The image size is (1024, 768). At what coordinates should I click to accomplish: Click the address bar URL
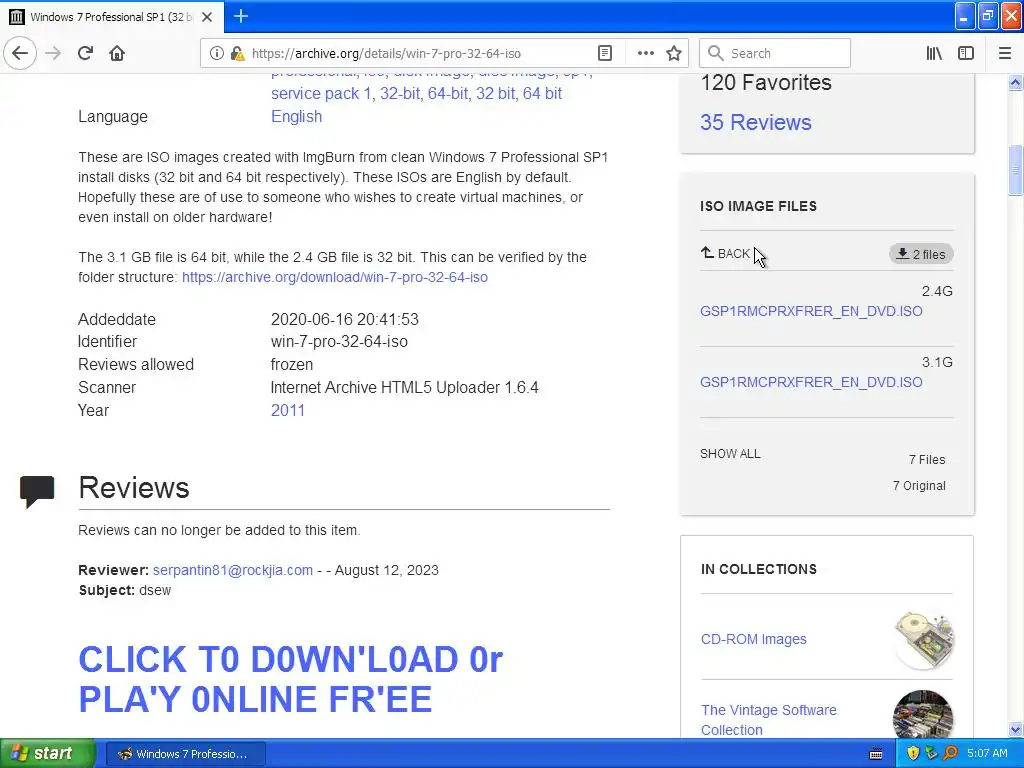(387, 53)
